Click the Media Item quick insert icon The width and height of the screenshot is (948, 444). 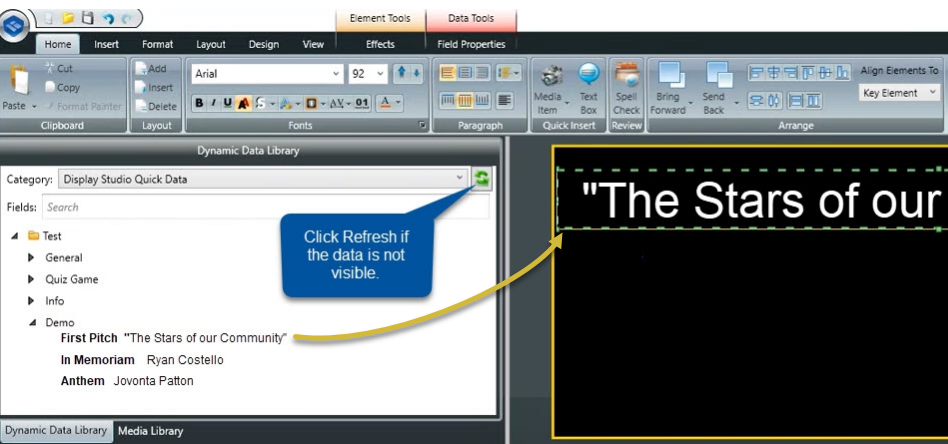[x=548, y=88]
